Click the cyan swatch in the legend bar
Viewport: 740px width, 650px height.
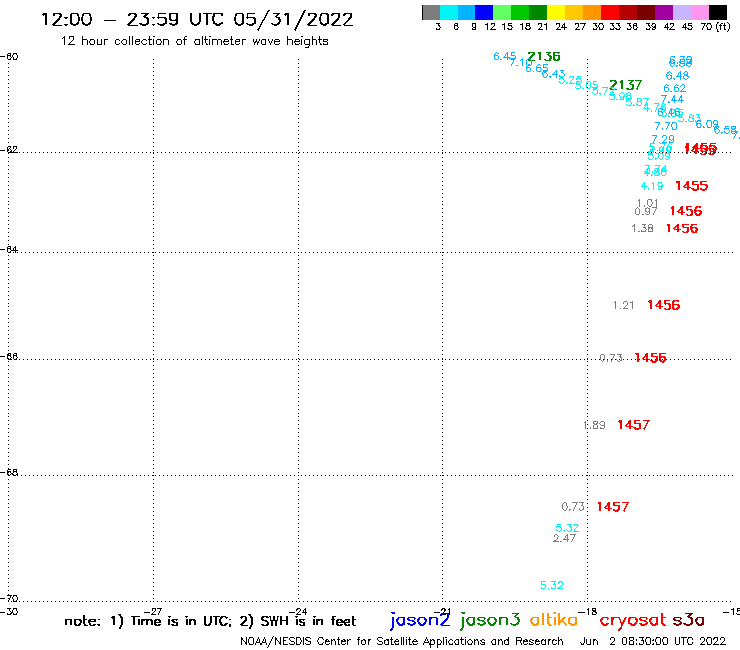point(449,12)
